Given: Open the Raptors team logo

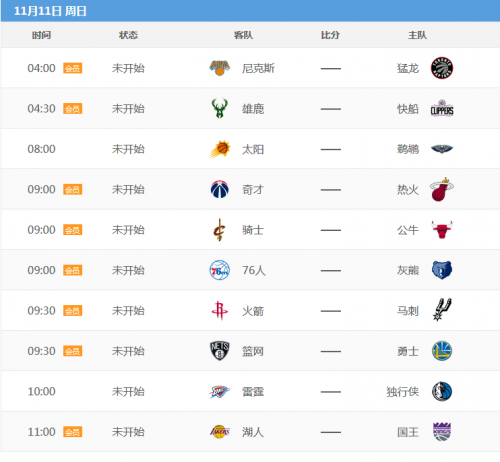Looking at the screenshot, I should coord(442,68).
